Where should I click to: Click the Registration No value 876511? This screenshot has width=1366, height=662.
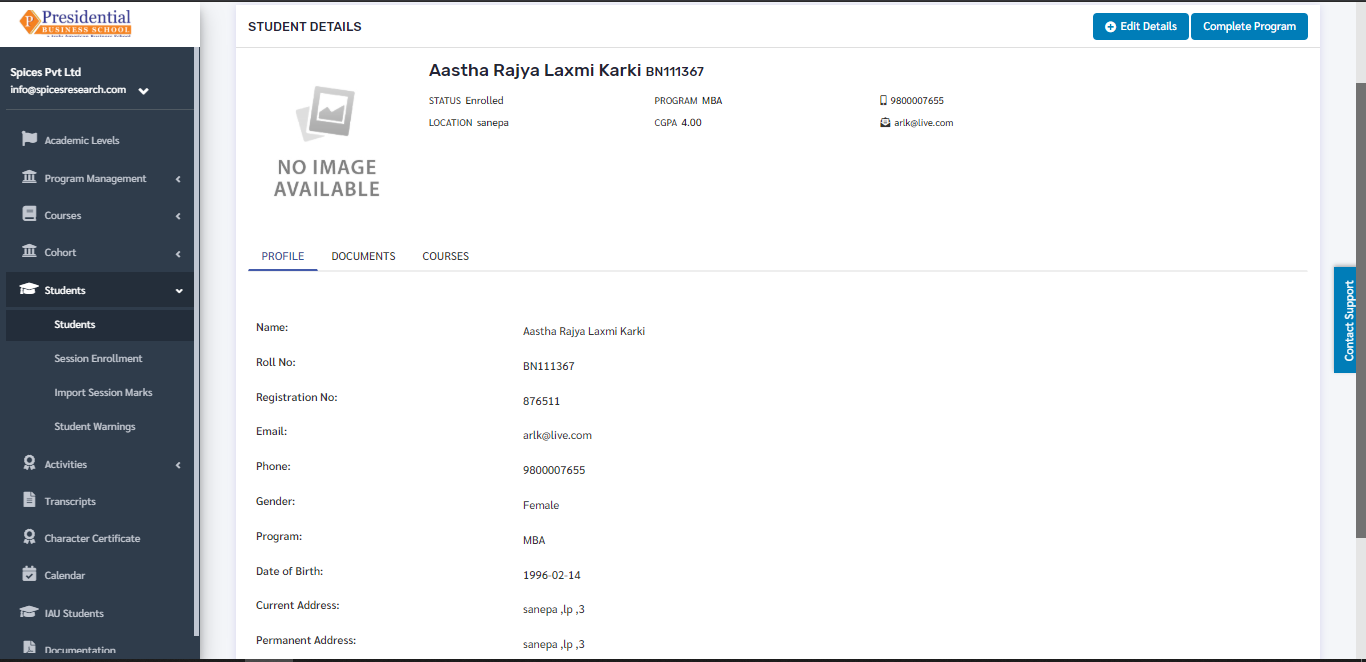click(x=541, y=401)
